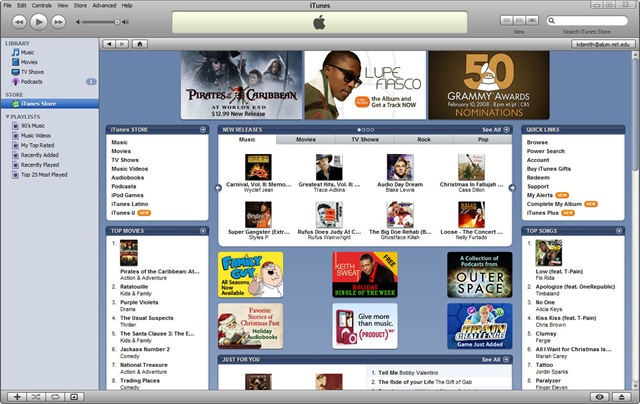
Task: Select Music in the Library
Action: pyautogui.click(x=27, y=52)
